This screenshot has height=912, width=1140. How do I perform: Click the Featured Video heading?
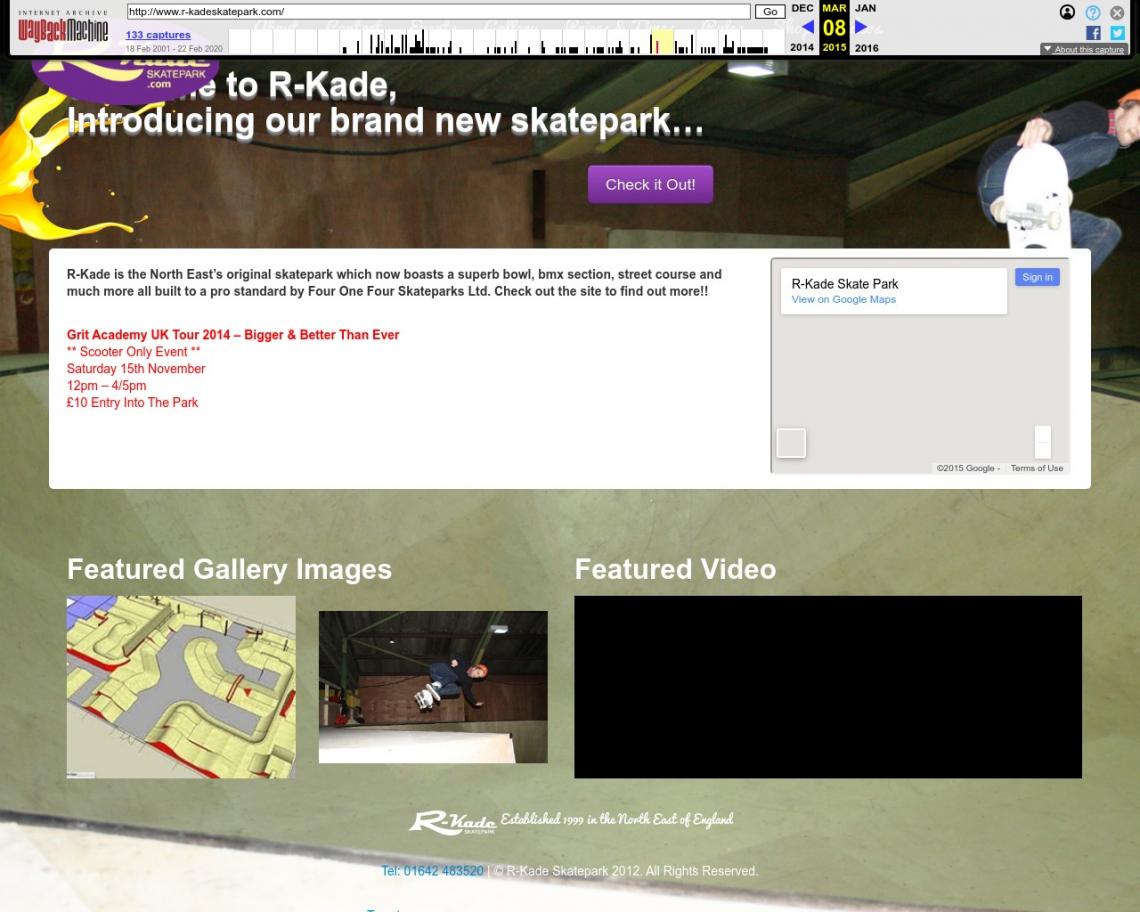(675, 569)
